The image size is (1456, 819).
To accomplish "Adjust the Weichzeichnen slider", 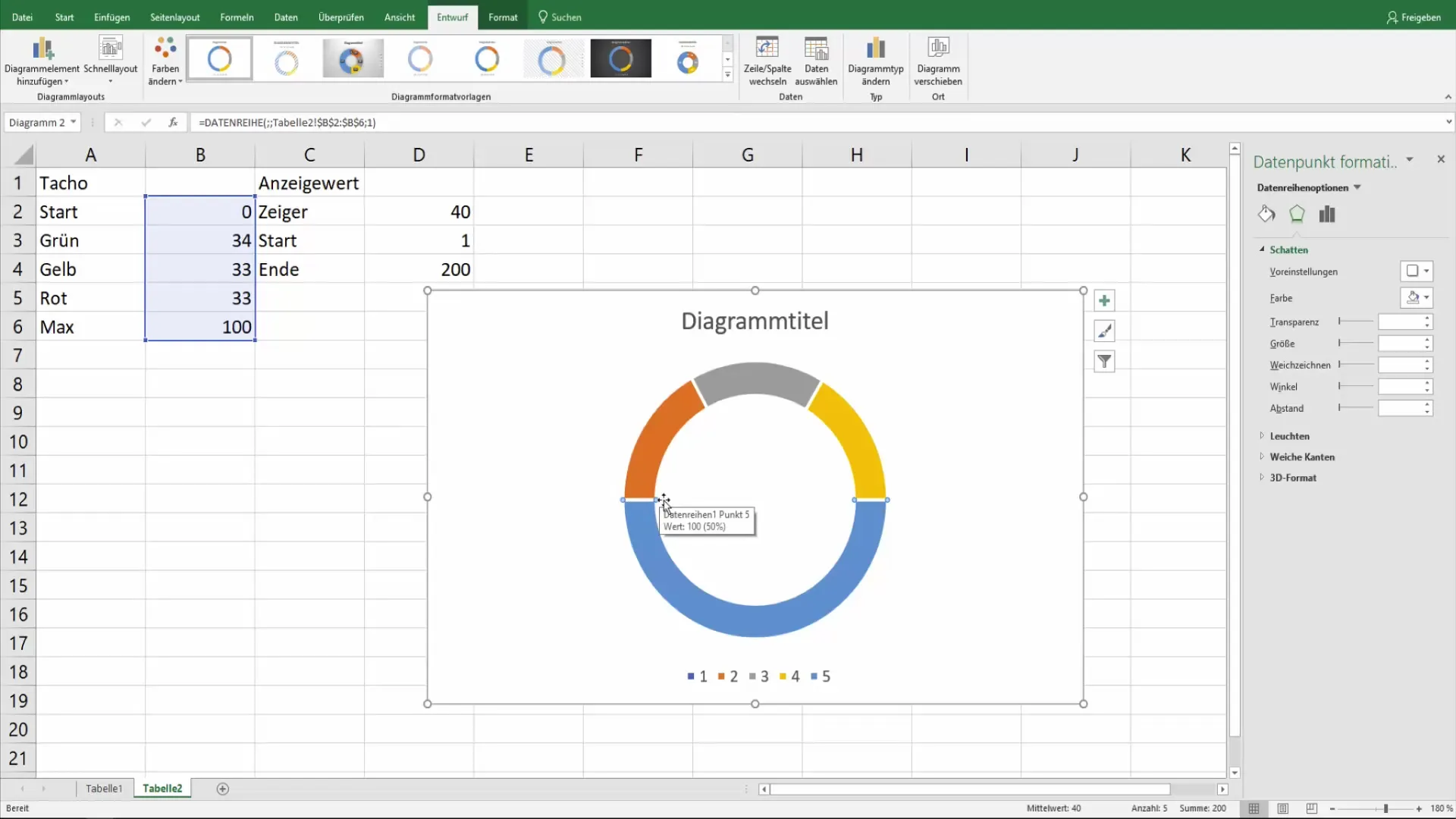I will [1356, 365].
